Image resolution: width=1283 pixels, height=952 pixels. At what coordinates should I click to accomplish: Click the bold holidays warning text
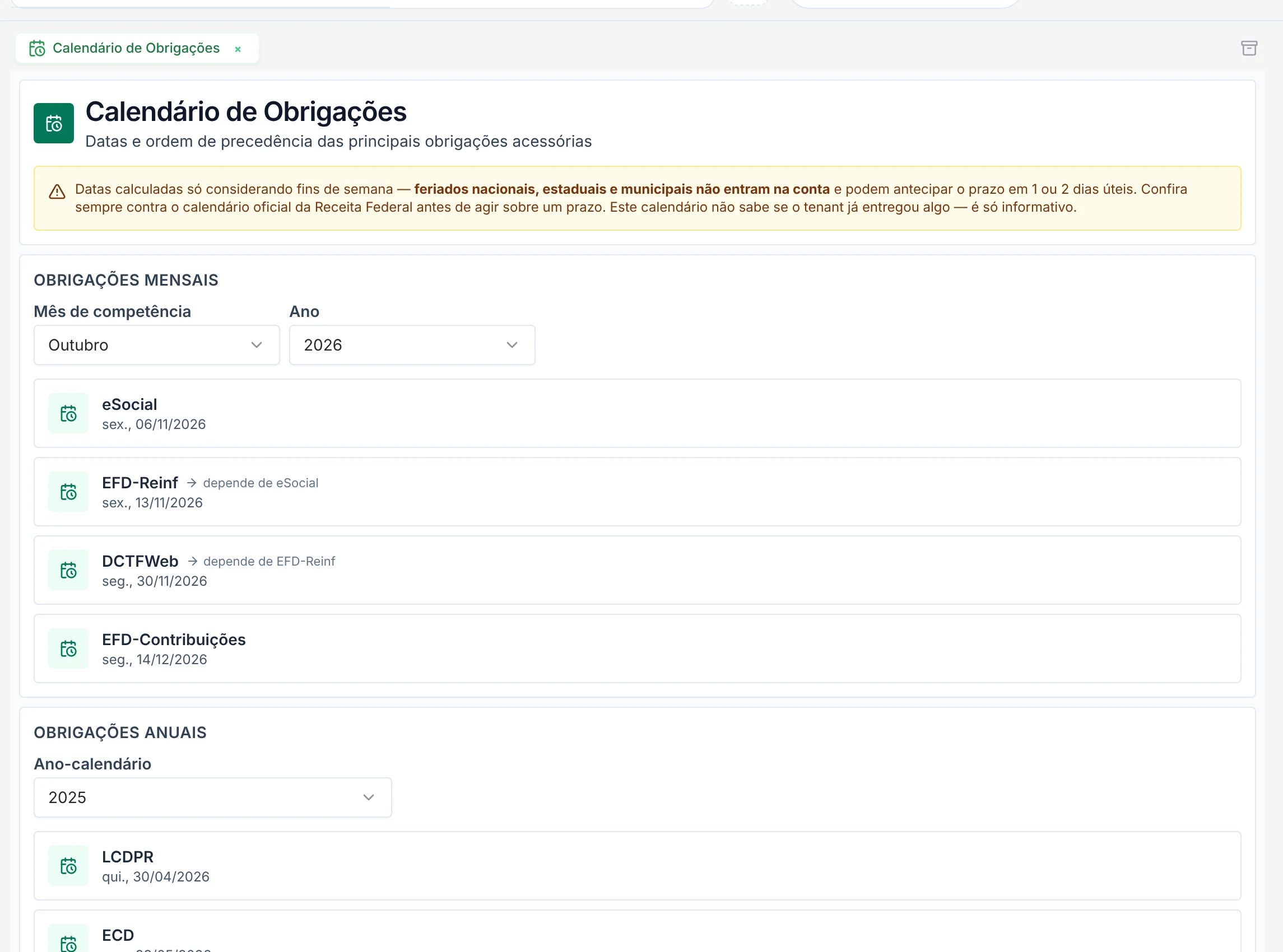(622, 189)
